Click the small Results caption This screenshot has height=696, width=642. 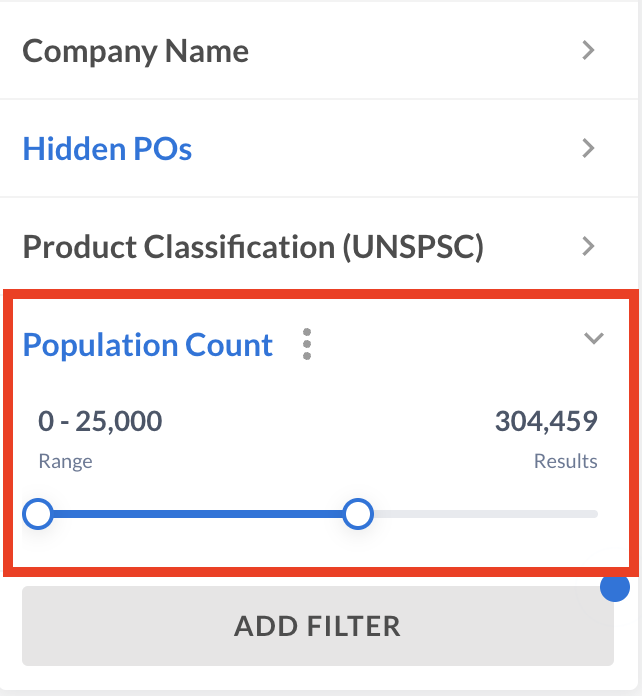[565, 461]
